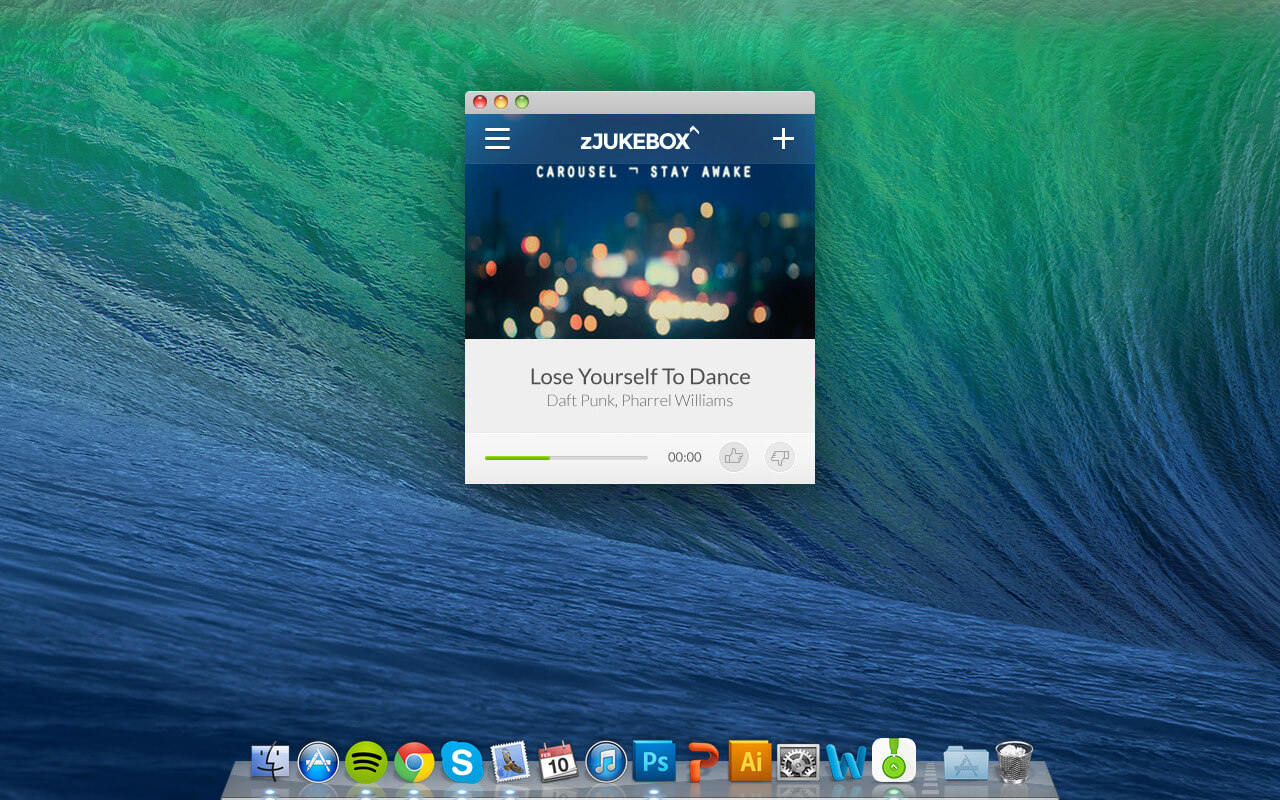Open the hamburger menu in zJukebox

pyautogui.click(x=497, y=139)
